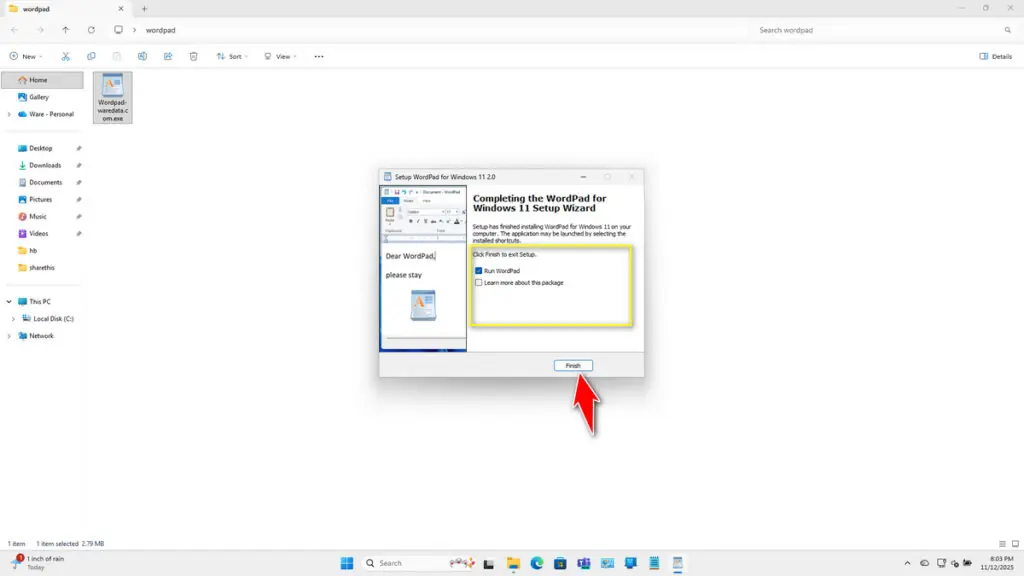1024x576 pixels.
Task: Click the Share icon in the toolbar
Action: pos(168,56)
